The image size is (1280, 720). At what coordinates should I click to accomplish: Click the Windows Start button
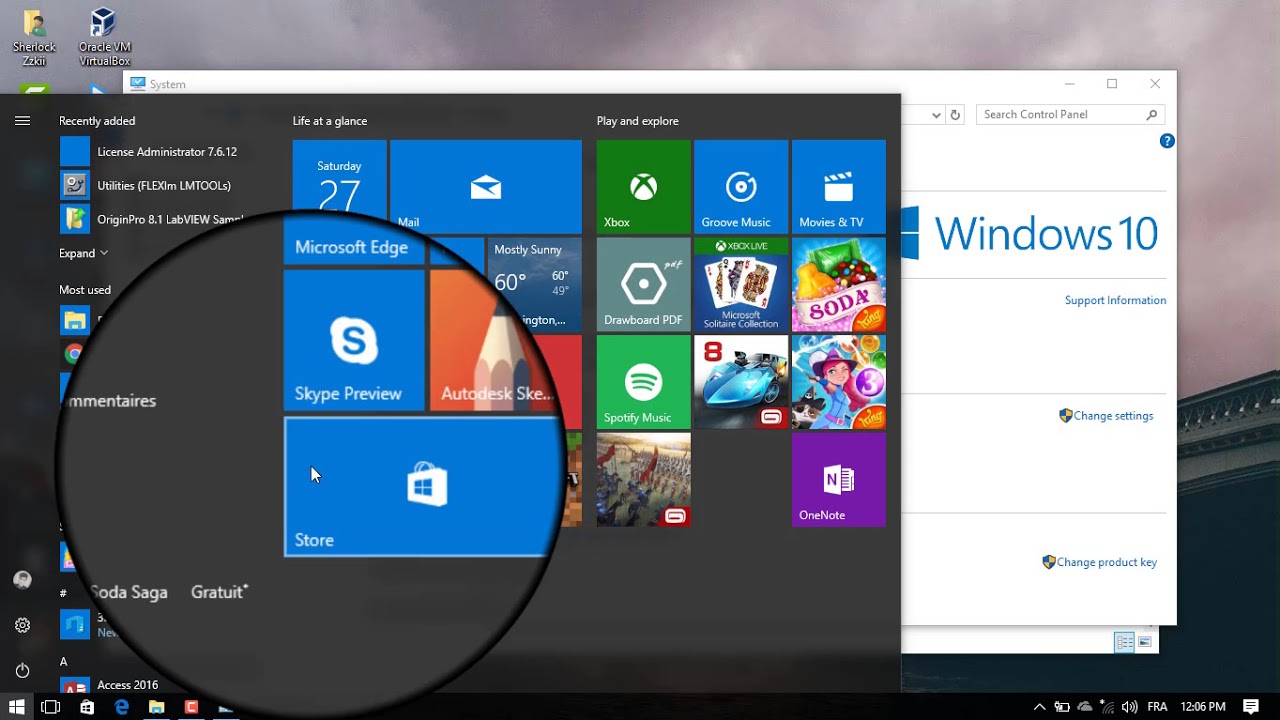point(17,707)
